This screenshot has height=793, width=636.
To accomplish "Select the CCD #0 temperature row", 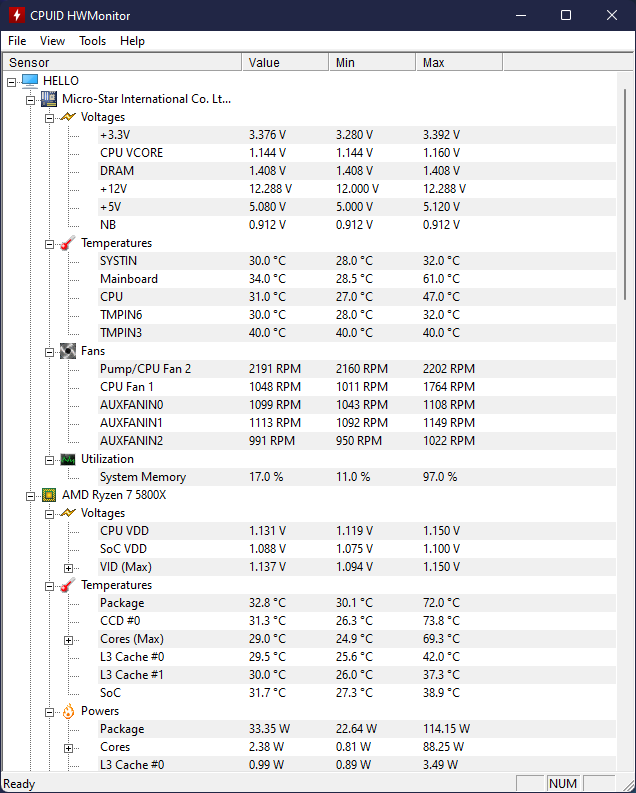I will (x=357, y=621).
